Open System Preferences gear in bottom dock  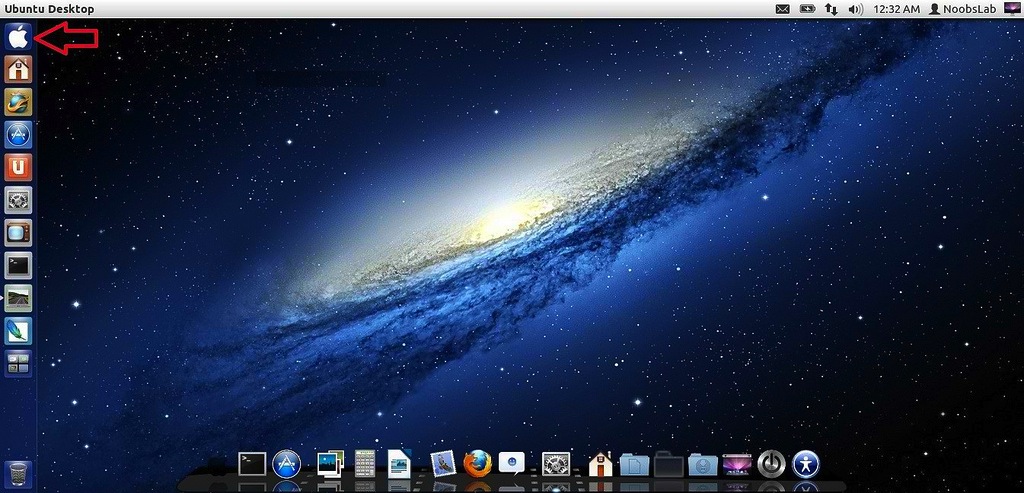(x=556, y=464)
